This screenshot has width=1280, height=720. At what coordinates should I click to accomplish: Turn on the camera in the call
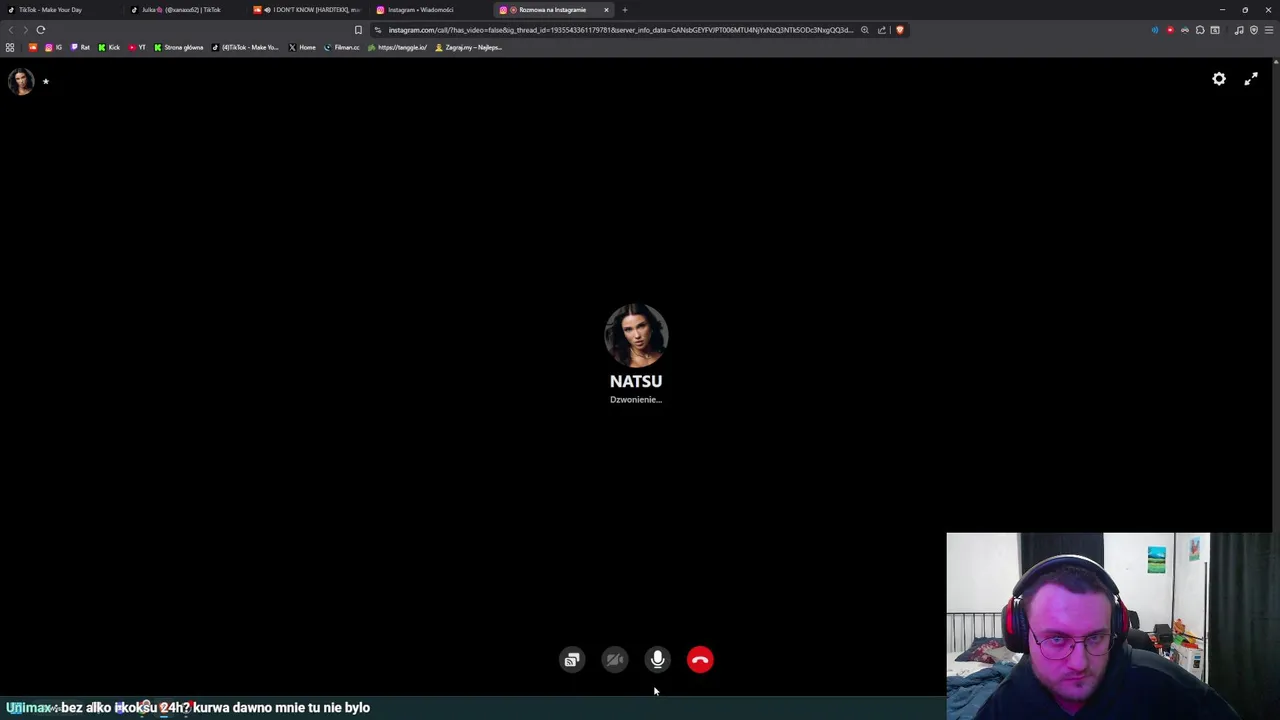point(615,660)
